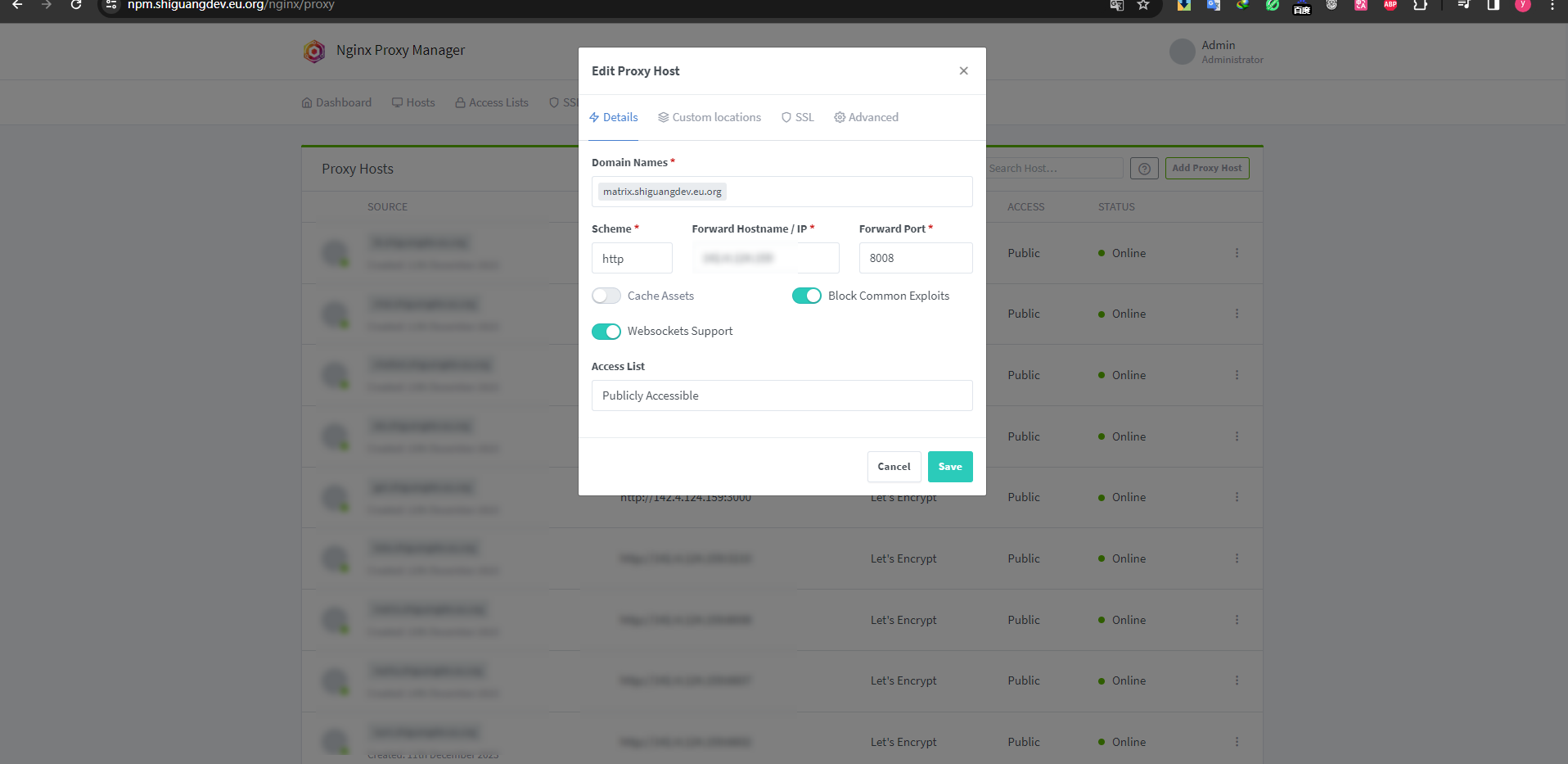Open the SSL tab in the dialog
The height and width of the screenshot is (764, 1568).
[798, 118]
